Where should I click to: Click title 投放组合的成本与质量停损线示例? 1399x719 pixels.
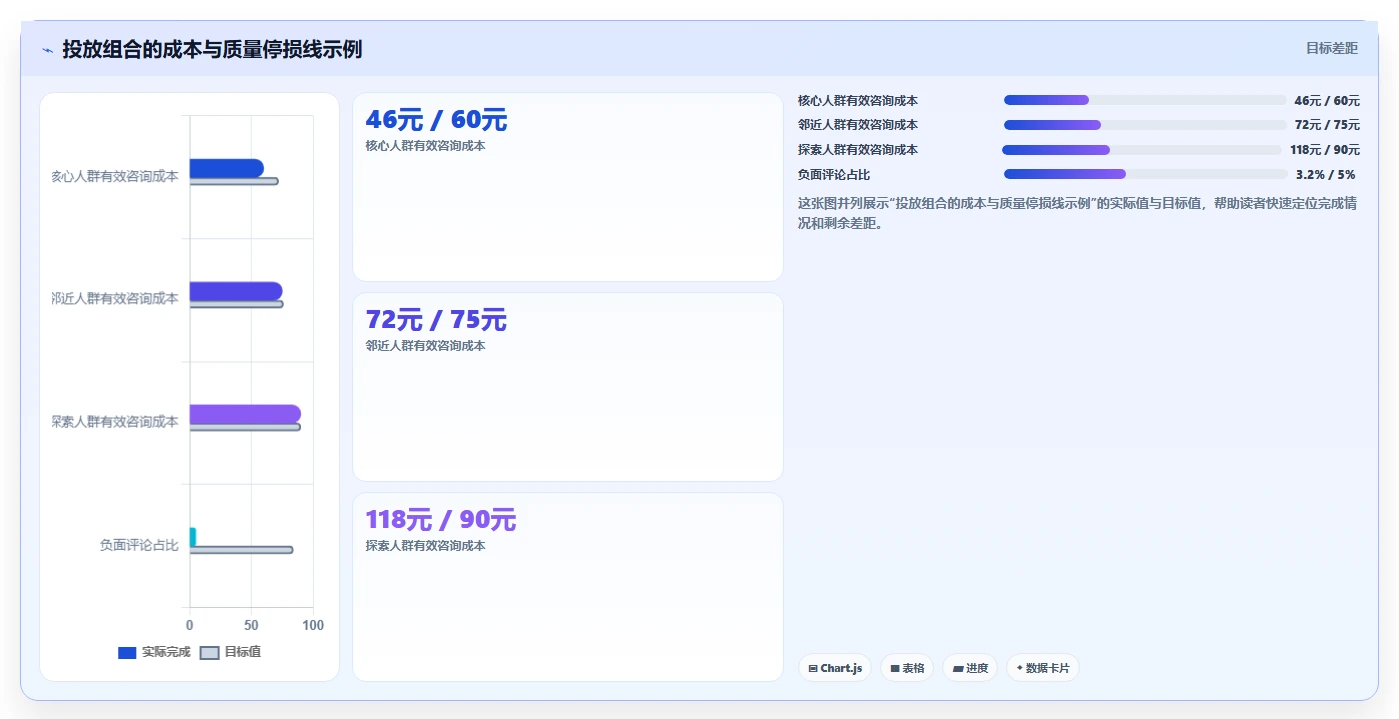[212, 49]
